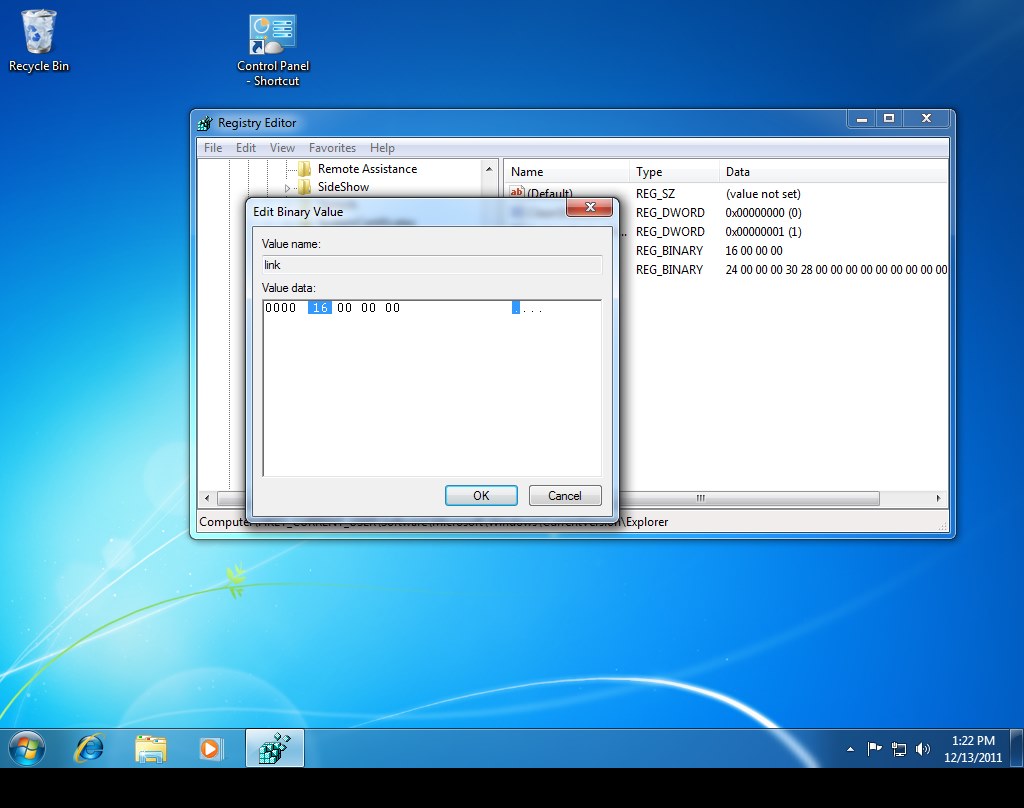This screenshot has width=1024, height=808.
Task: Open the Windows Start orb
Action: click(x=27, y=748)
